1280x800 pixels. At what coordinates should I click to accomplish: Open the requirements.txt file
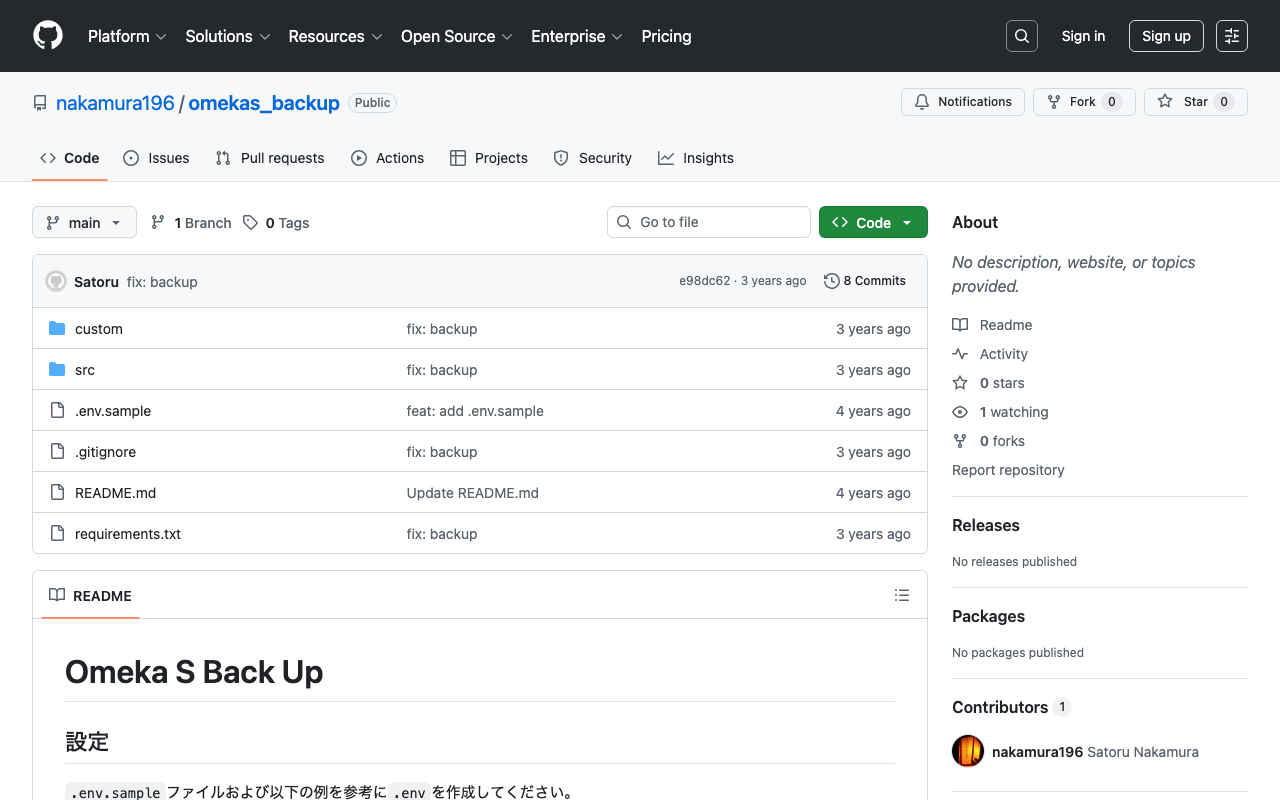[128, 533]
